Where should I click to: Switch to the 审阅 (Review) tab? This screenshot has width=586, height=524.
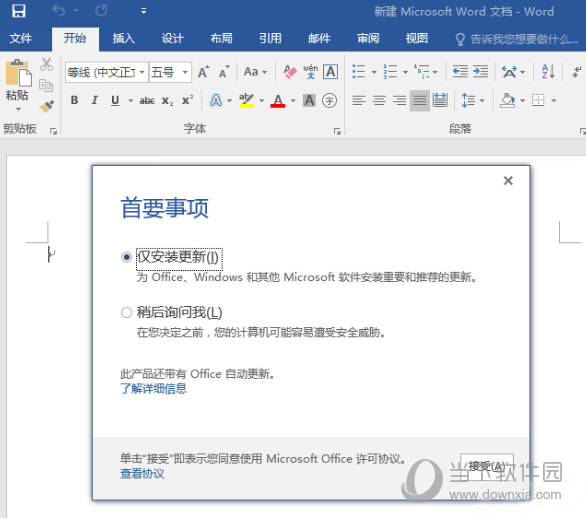click(x=368, y=38)
